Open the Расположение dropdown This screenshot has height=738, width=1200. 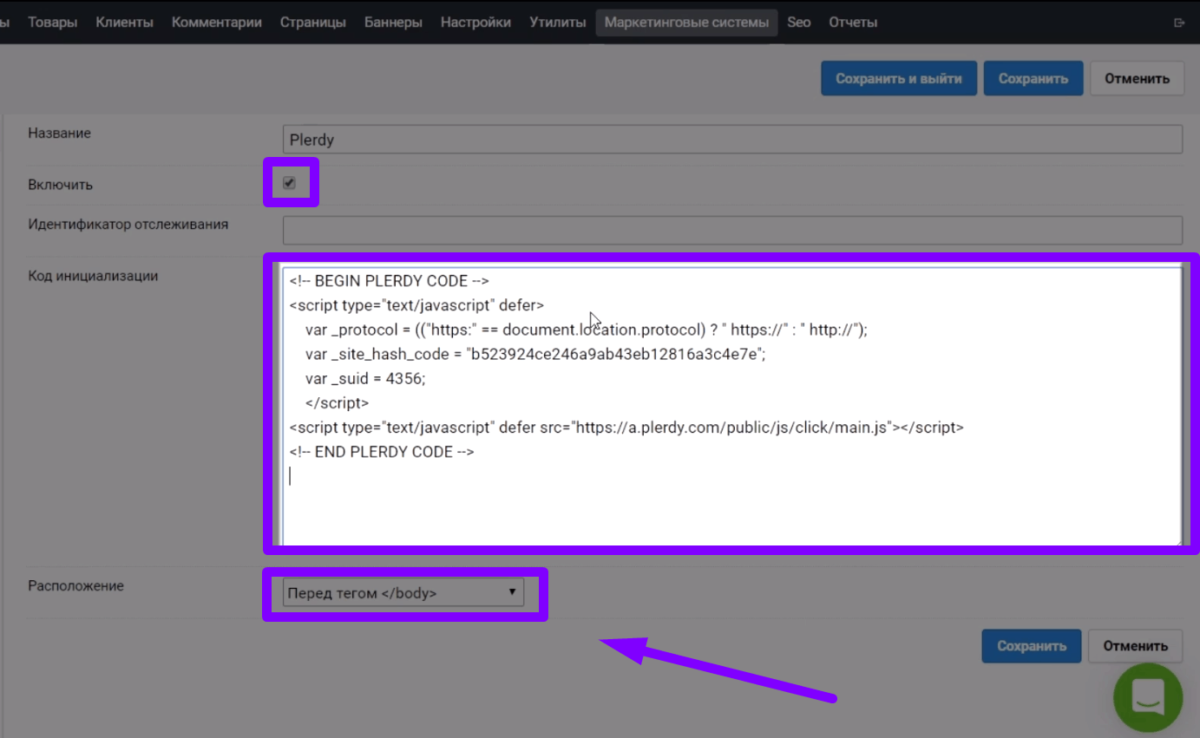tap(404, 593)
